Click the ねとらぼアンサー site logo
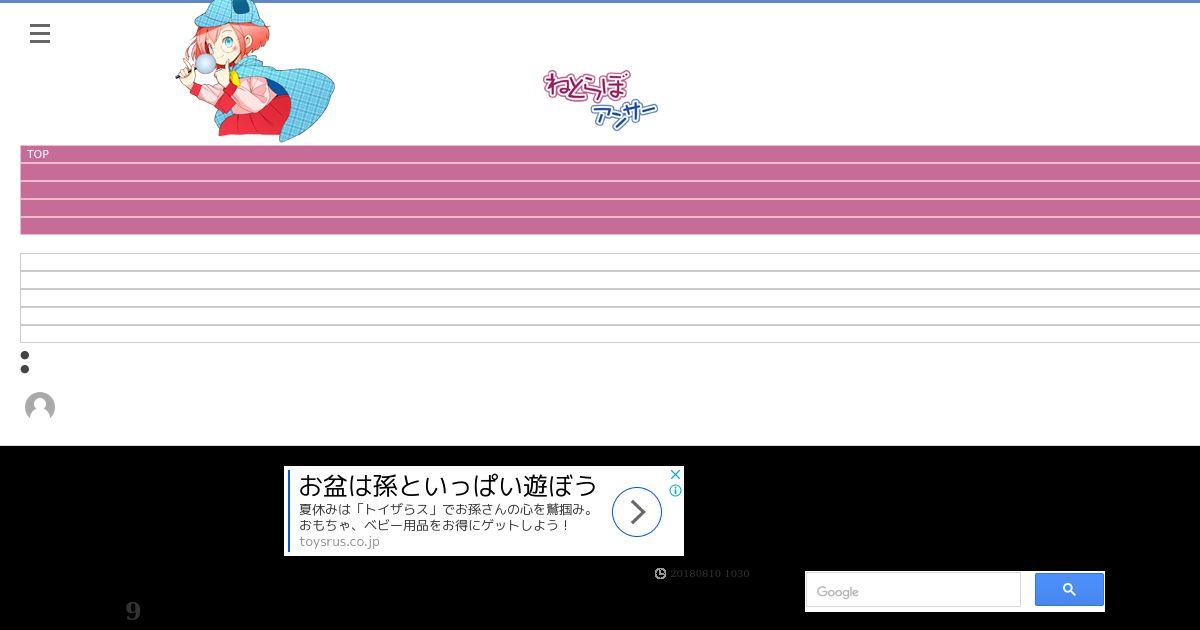Image resolution: width=1200 pixels, height=630 pixels. pyautogui.click(x=600, y=100)
